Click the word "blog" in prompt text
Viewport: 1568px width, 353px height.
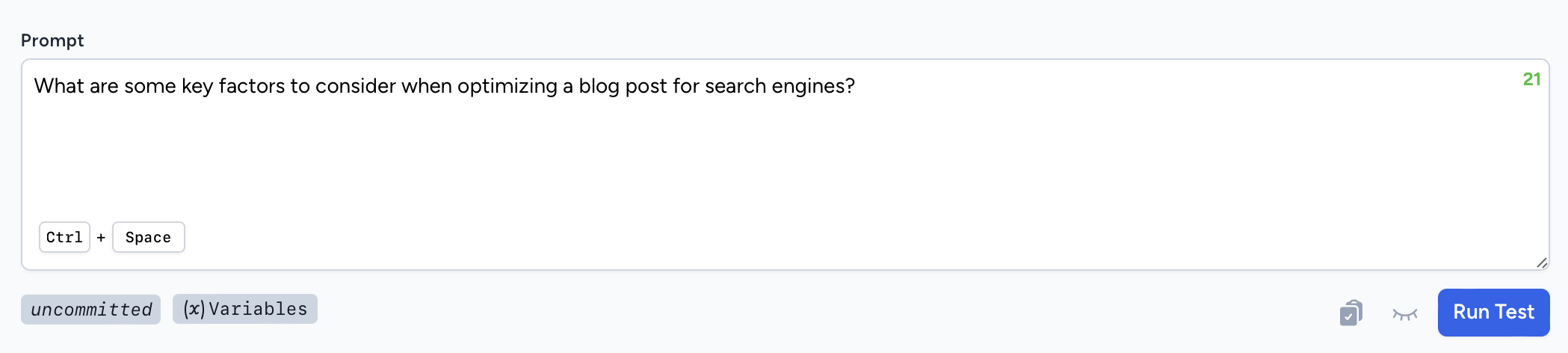tap(599, 86)
